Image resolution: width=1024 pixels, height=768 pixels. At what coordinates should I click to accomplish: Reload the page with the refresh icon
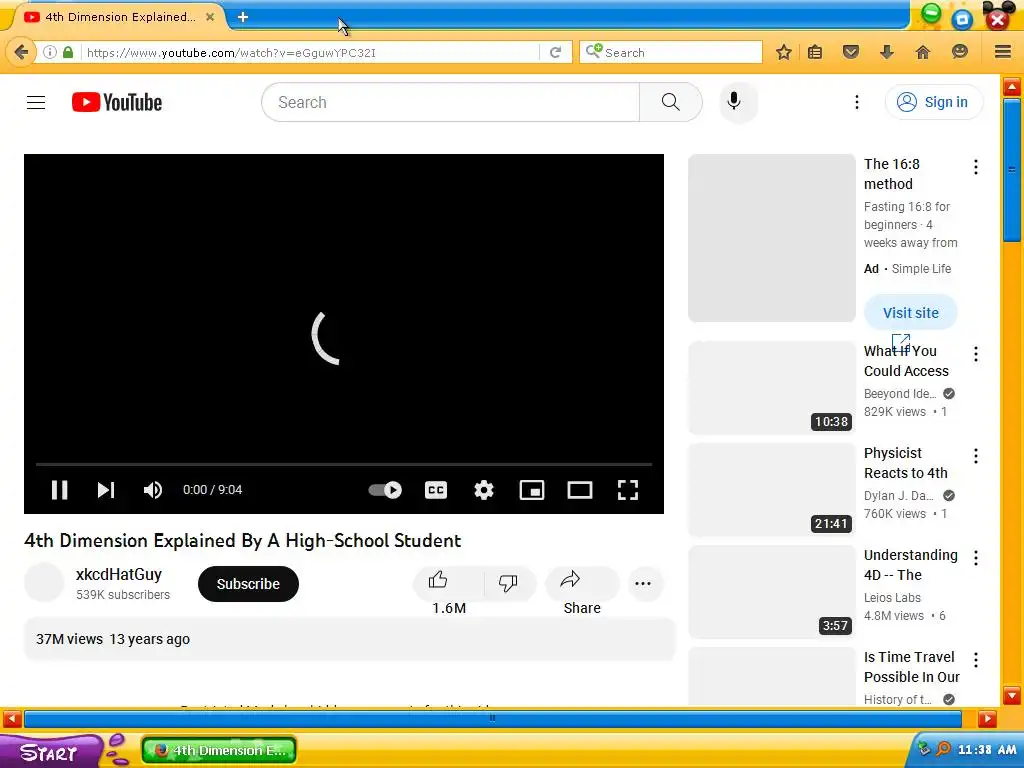click(556, 52)
